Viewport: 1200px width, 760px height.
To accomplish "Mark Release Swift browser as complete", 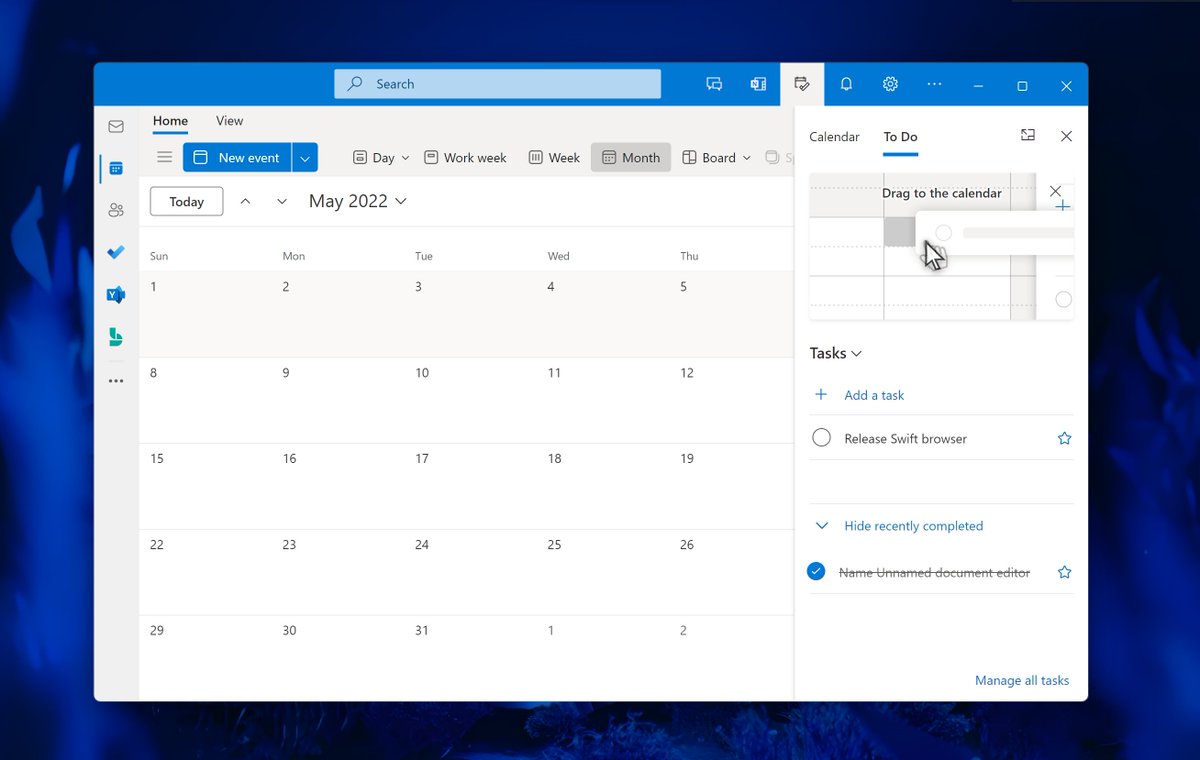I will tap(821, 438).
